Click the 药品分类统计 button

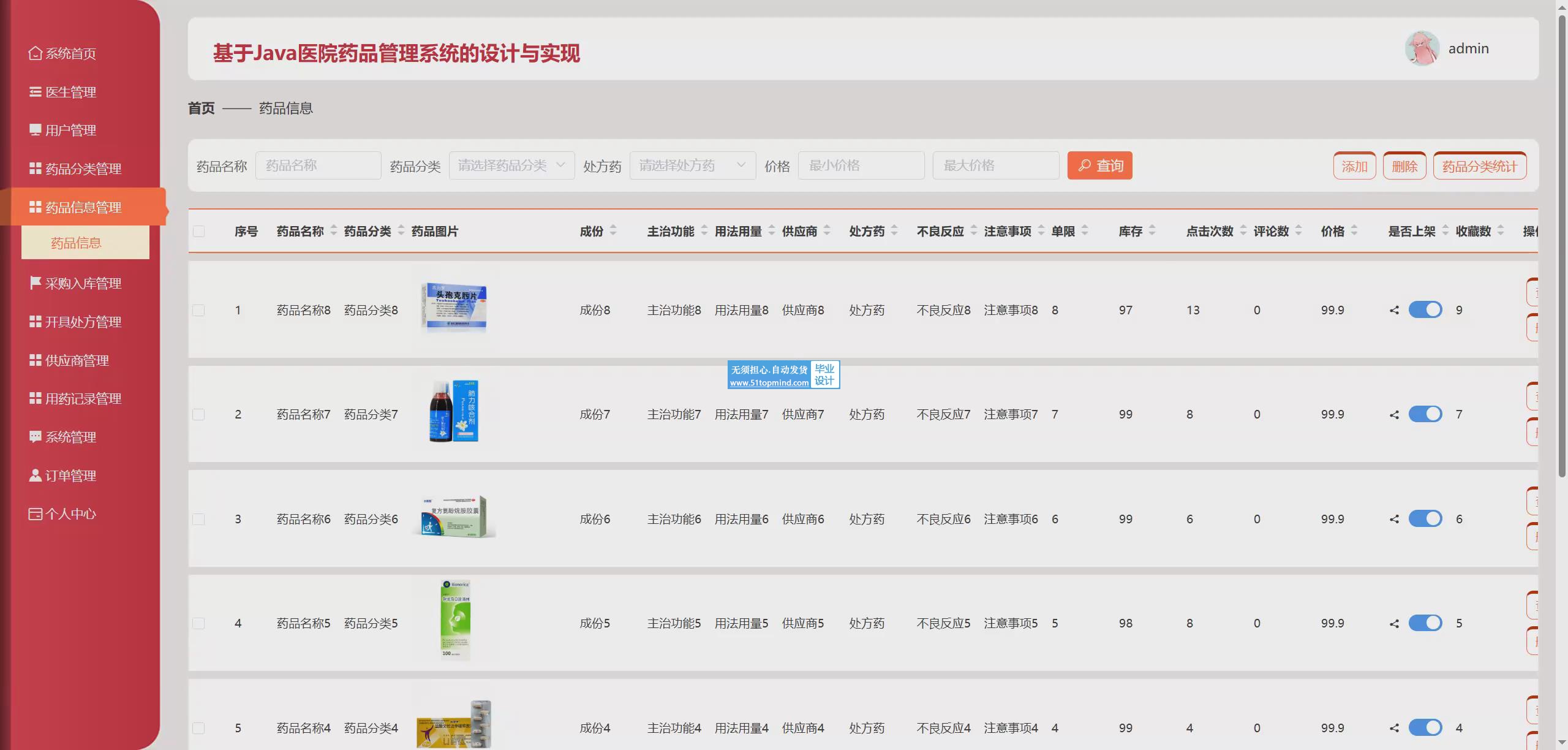[x=1479, y=166]
